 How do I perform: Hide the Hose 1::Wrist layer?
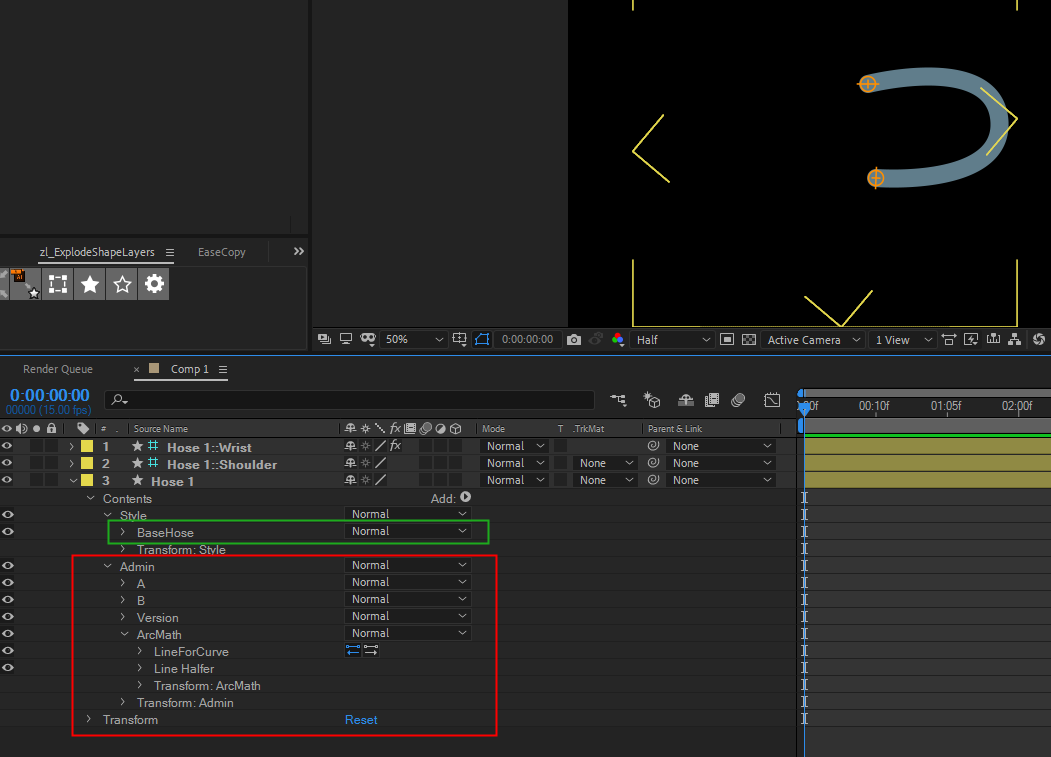8,446
